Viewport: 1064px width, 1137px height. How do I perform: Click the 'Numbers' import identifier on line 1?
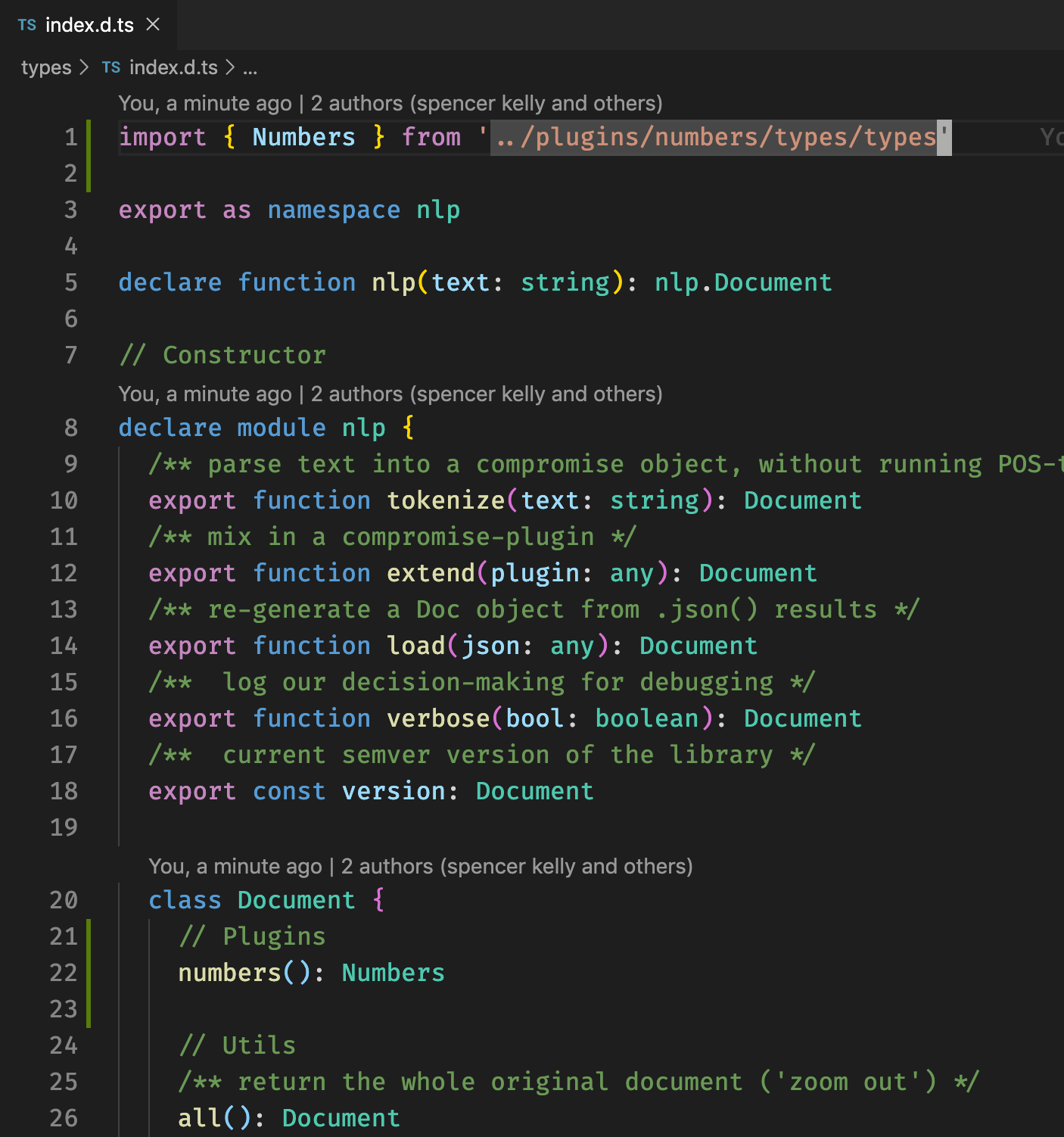coord(303,137)
